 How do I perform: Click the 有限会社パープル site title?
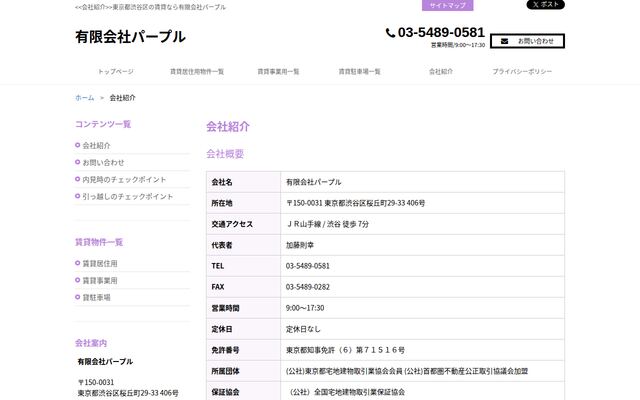coord(130,37)
